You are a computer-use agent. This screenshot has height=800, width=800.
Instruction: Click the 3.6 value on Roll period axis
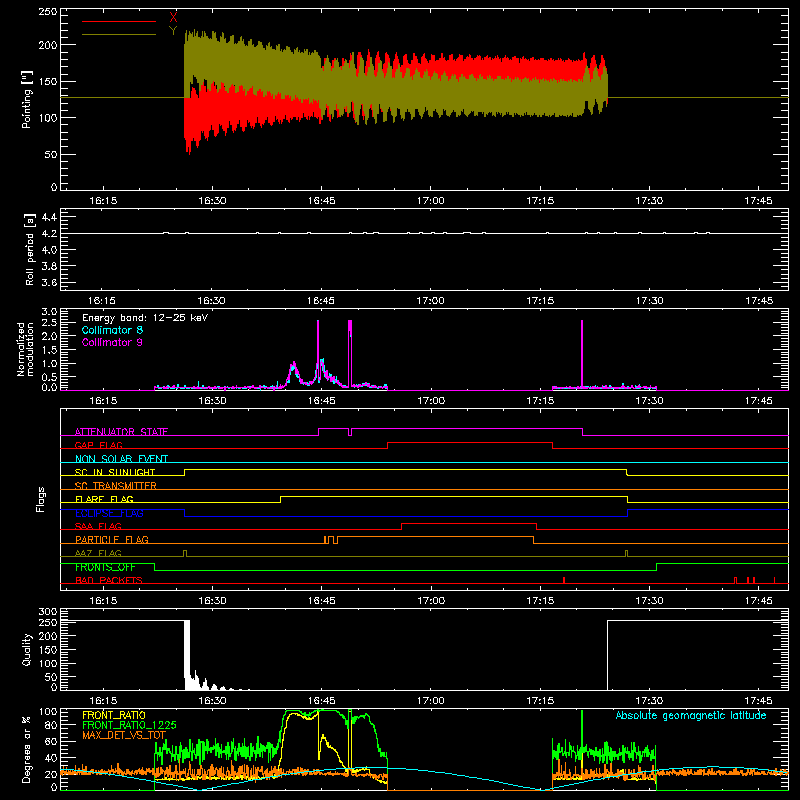(x=49, y=282)
